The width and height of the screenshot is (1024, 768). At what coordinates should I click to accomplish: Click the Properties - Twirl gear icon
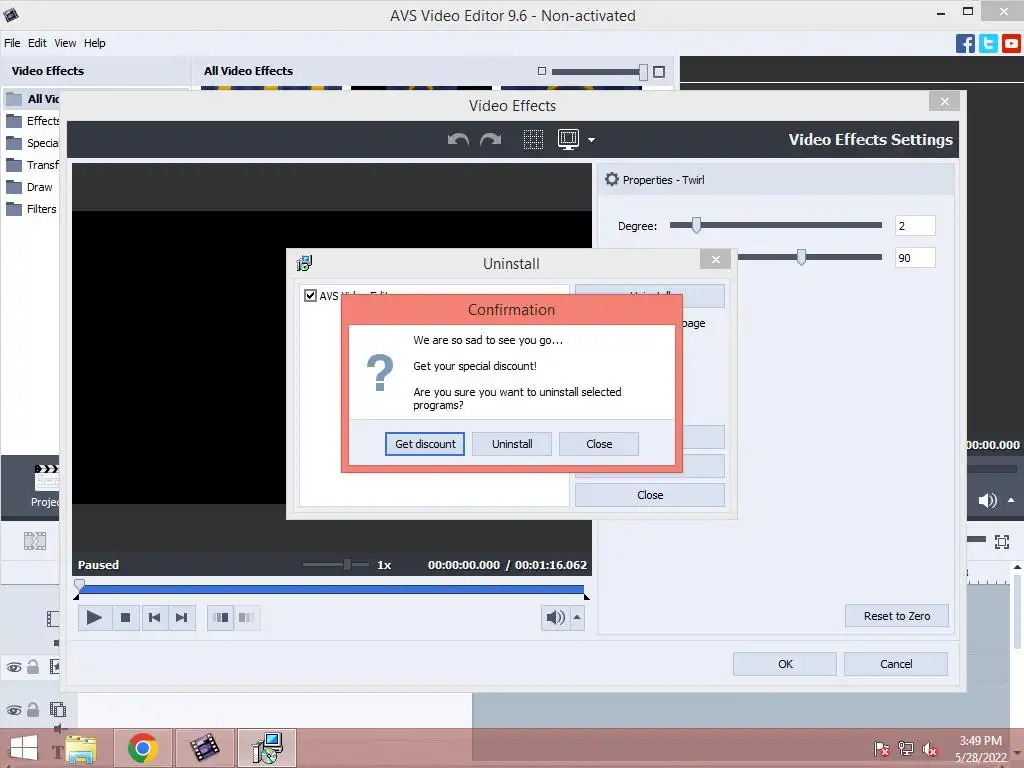[611, 179]
